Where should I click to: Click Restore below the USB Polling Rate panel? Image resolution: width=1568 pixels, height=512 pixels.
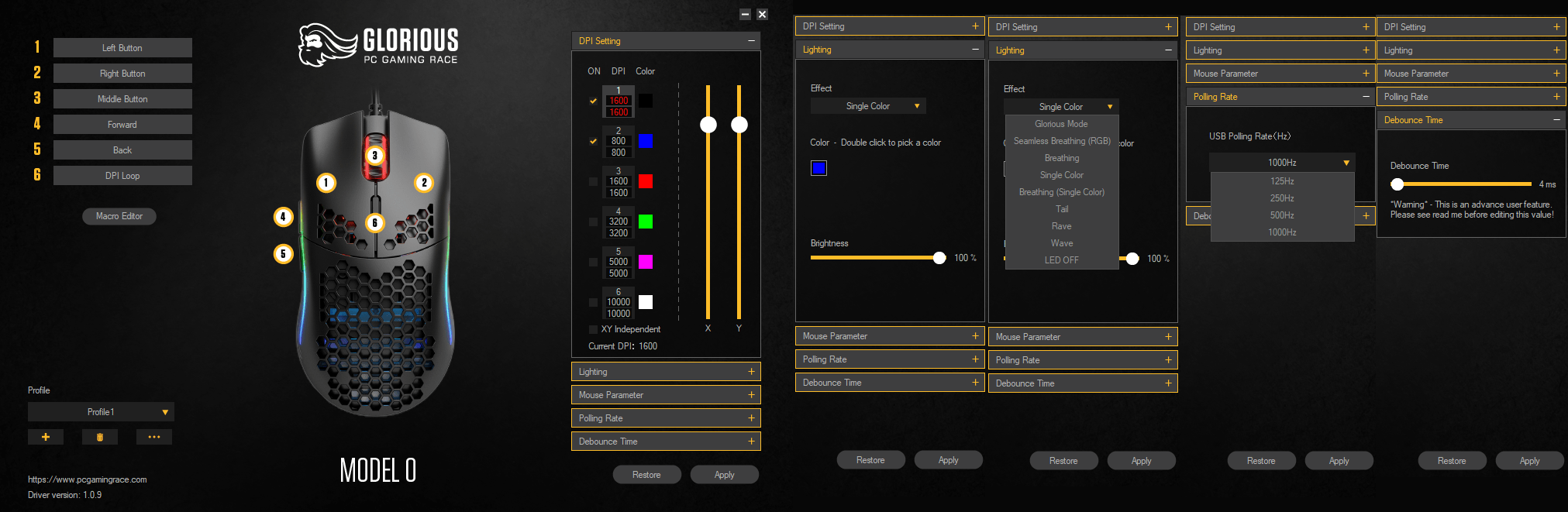tap(1261, 461)
